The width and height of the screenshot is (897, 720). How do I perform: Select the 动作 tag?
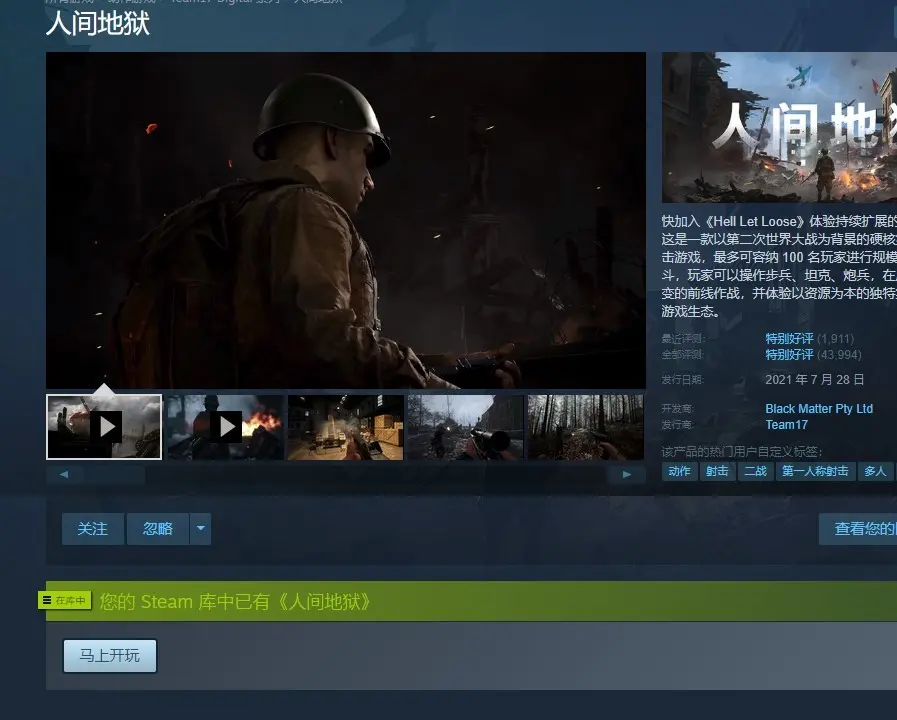point(680,471)
